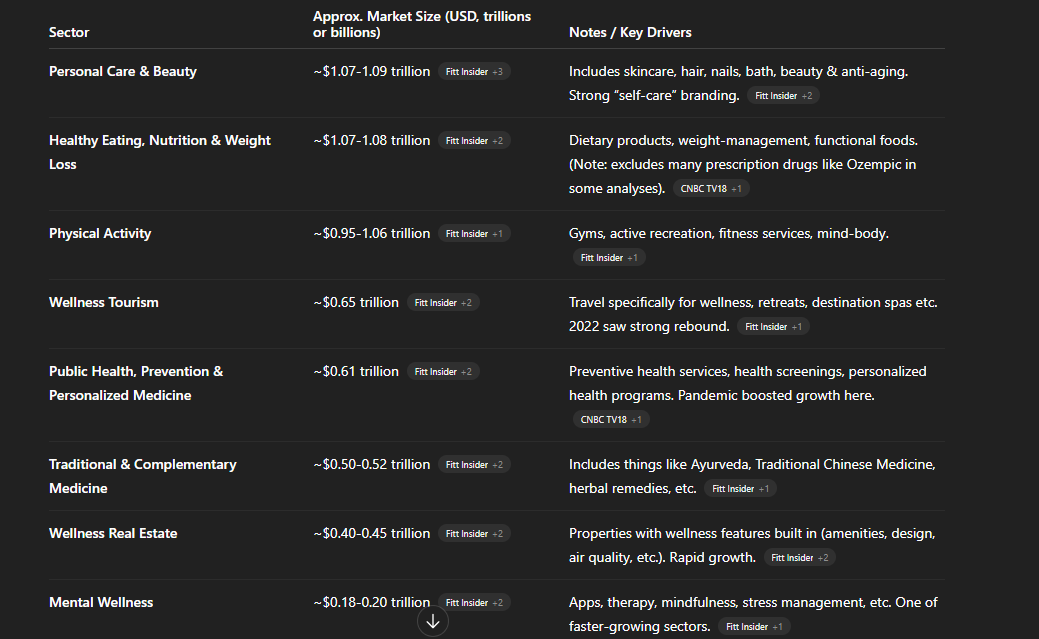
Task: Click the note mentioning Ayurveda, Traditional Chinese Medicine
Action: [x=752, y=476]
